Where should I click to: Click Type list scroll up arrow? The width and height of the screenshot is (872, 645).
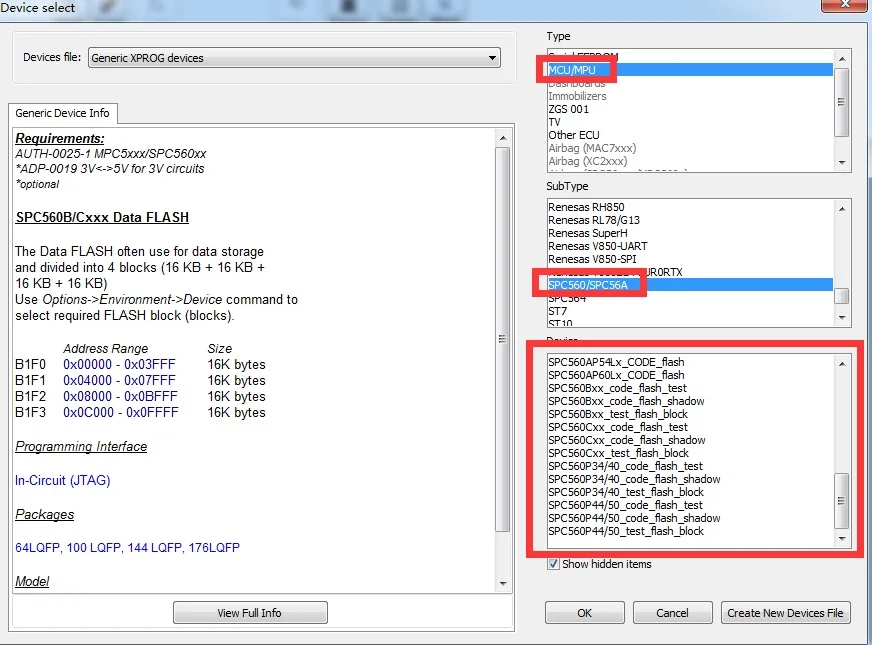click(x=842, y=58)
